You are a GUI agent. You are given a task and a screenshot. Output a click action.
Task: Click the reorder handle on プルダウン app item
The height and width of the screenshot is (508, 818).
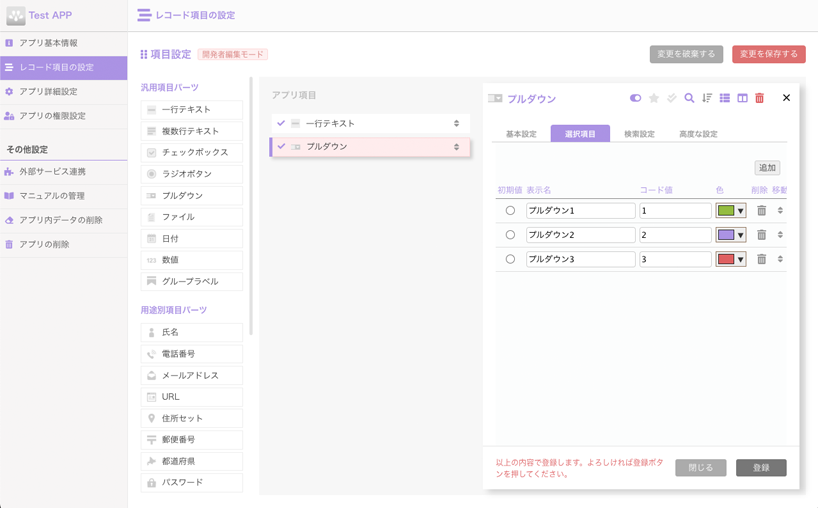pyautogui.click(x=456, y=147)
